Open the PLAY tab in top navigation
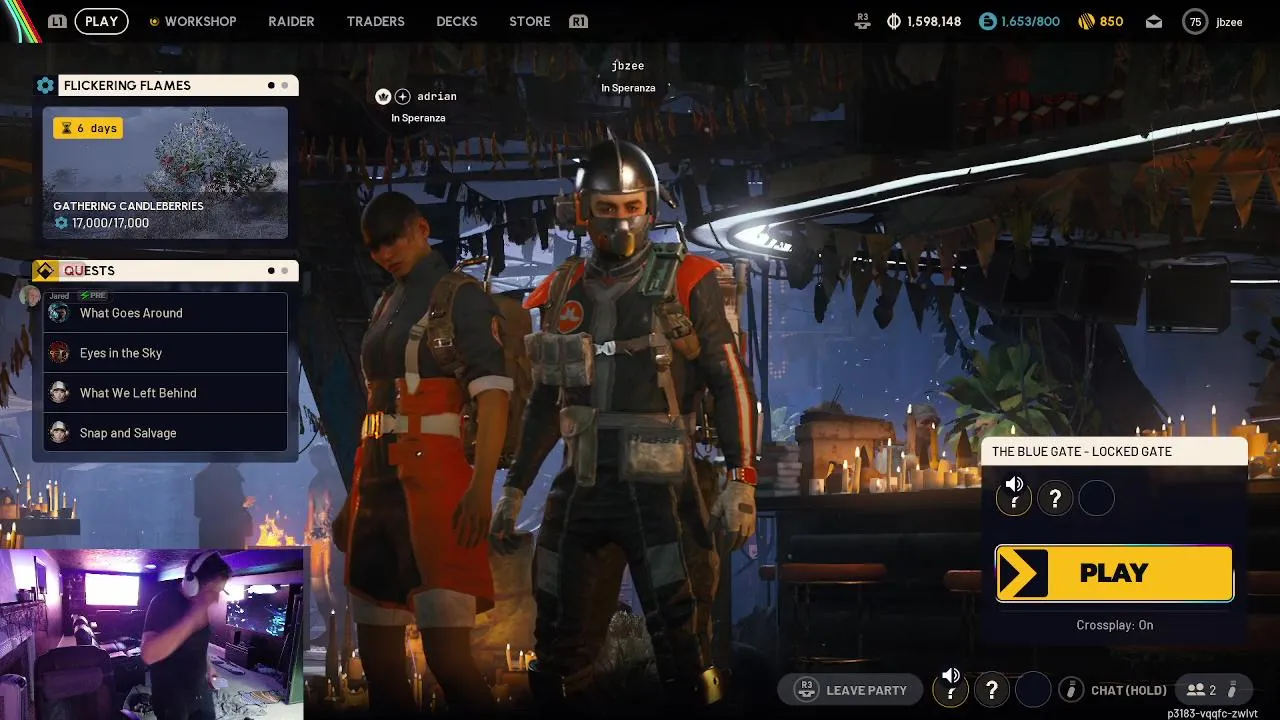Image resolution: width=1280 pixels, height=720 pixels. (101, 21)
